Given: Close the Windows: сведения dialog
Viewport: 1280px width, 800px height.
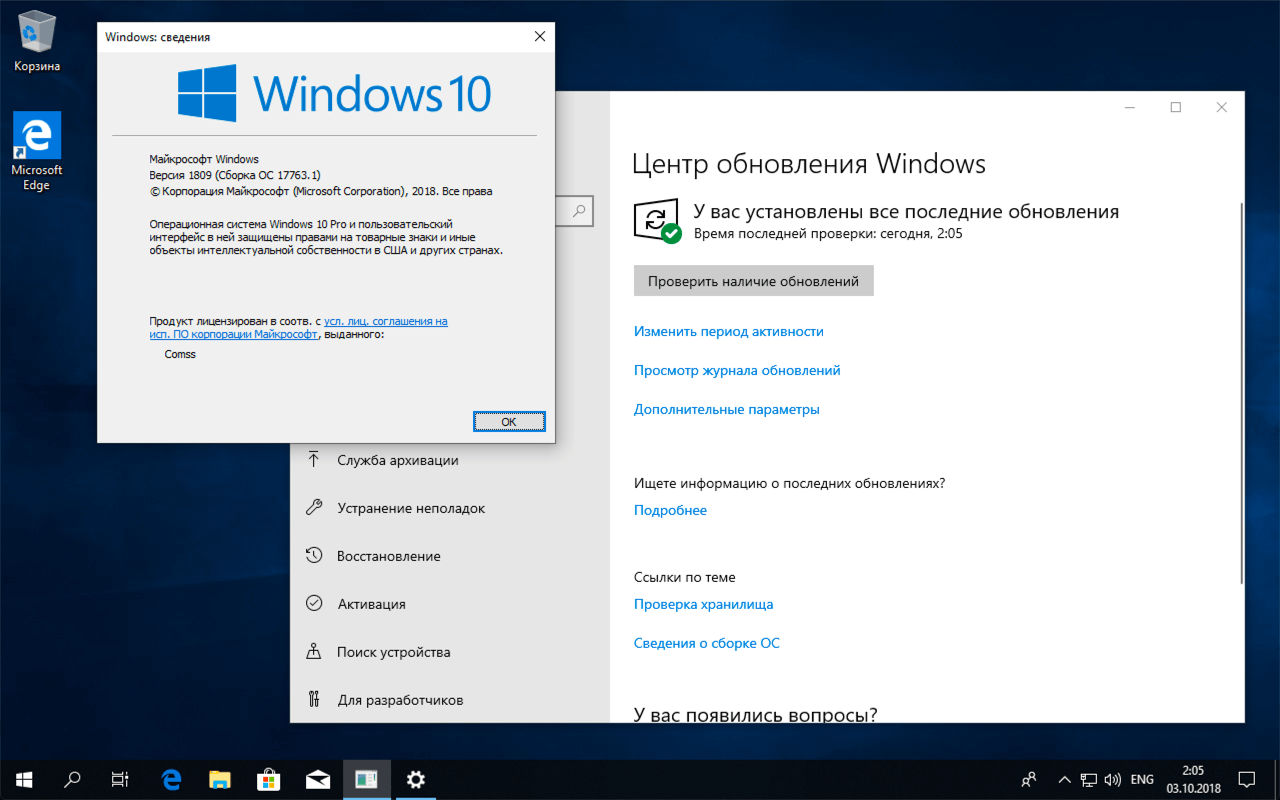Looking at the screenshot, I should click(x=540, y=37).
